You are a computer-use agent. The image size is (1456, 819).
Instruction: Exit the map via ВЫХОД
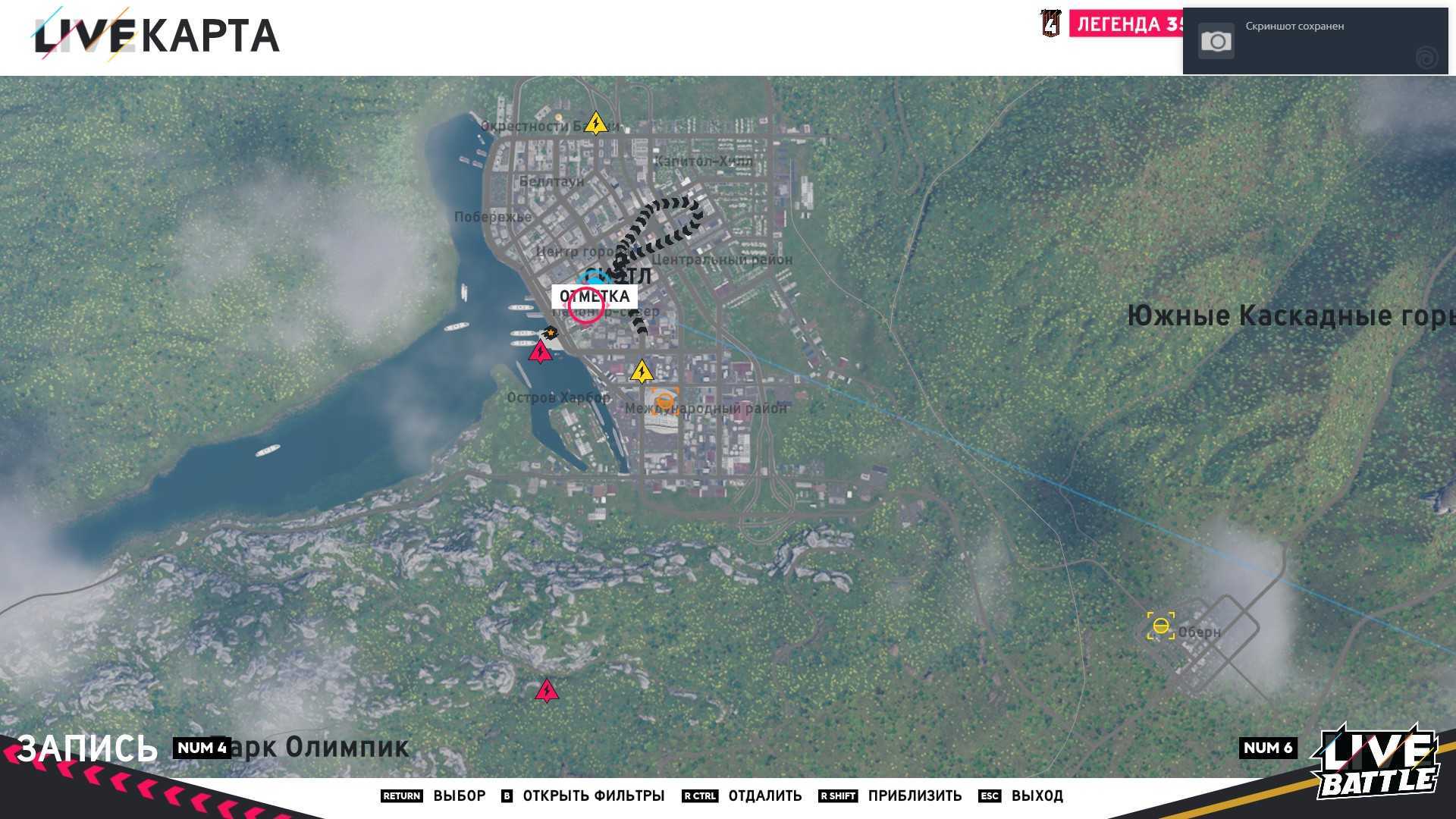[1037, 795]
